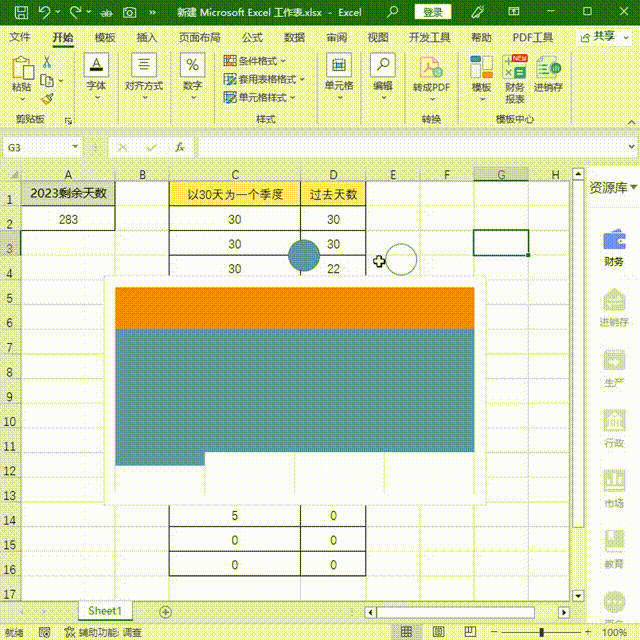Viewport: 640px width, 640px height.
Task: Click 辅助功能: 调查 in status bar
Action: 103,632
